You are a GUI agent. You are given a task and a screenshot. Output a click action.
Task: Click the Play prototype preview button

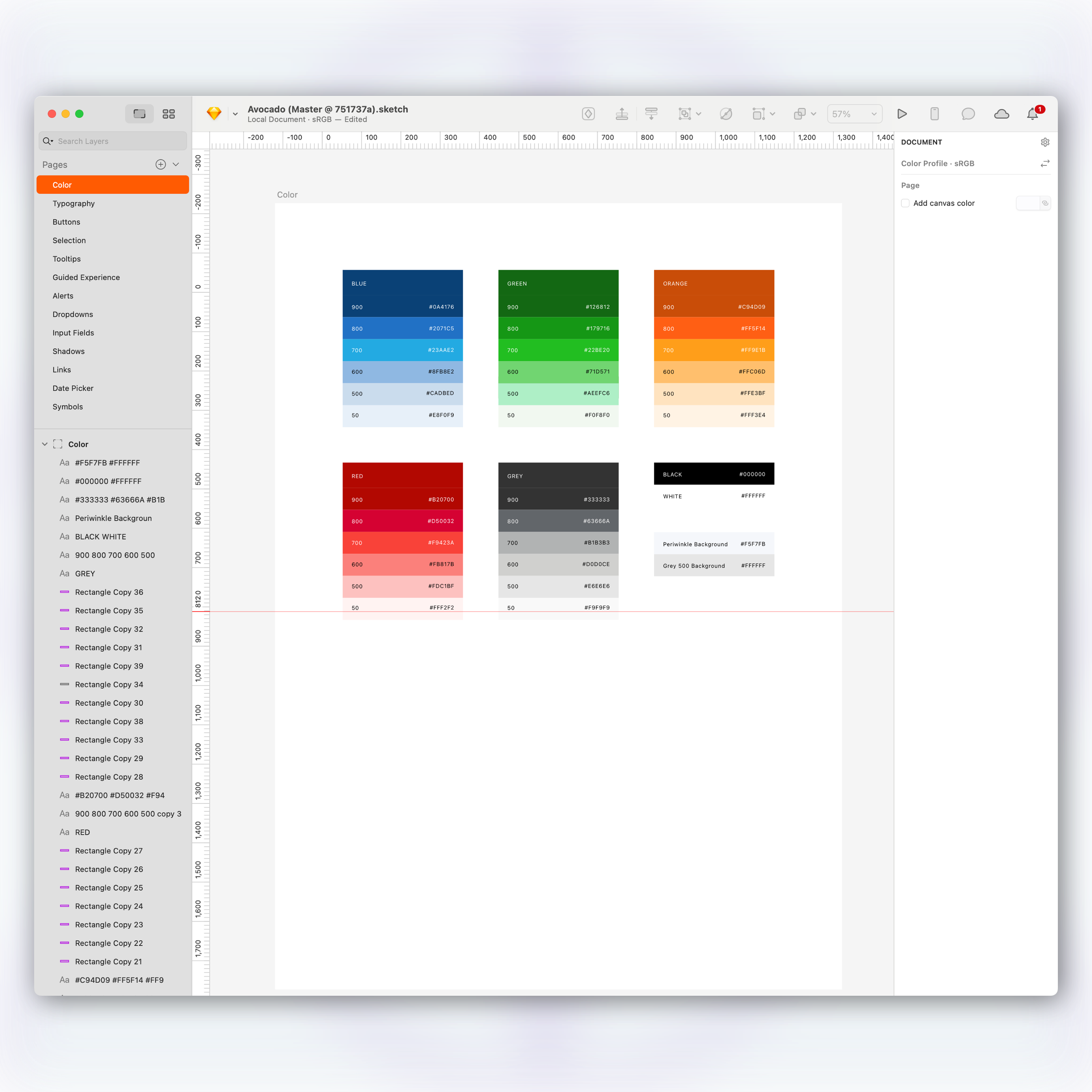(x=902, y=114)
